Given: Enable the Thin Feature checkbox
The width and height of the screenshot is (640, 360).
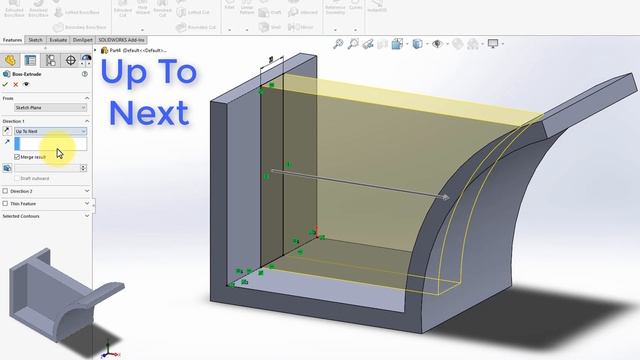Looking at the screenshot, I should click(x=5, y=203).
